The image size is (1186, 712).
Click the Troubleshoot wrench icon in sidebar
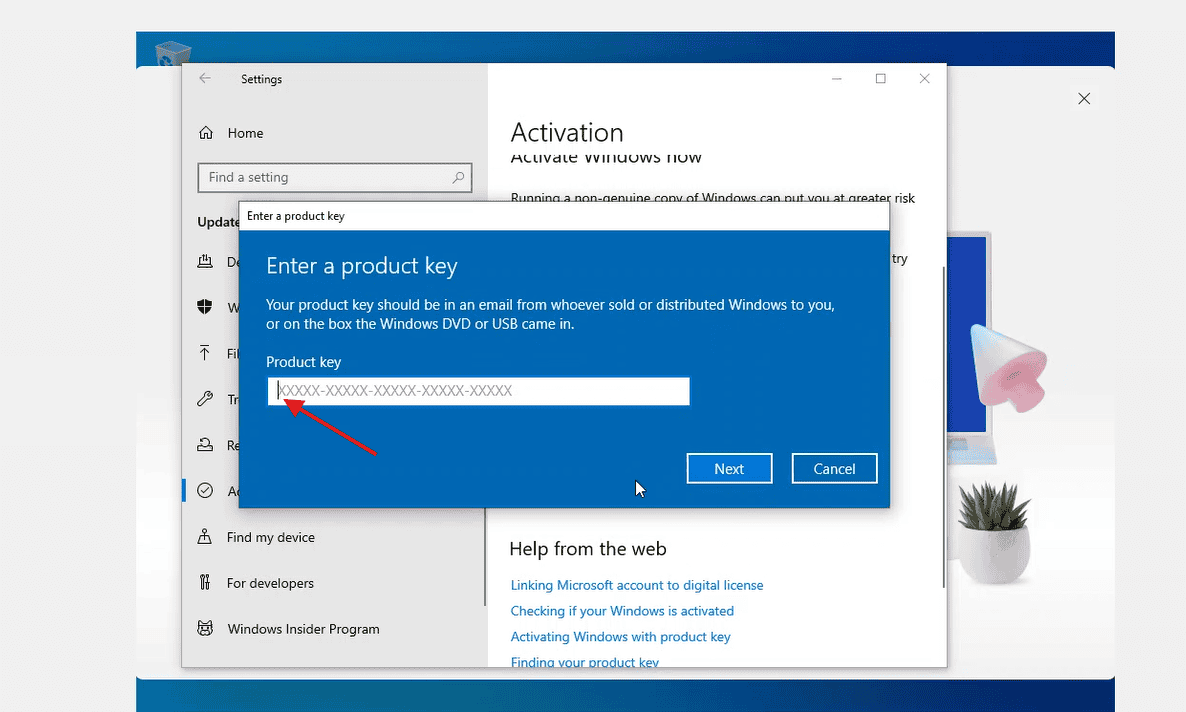(x=205, y=399)
